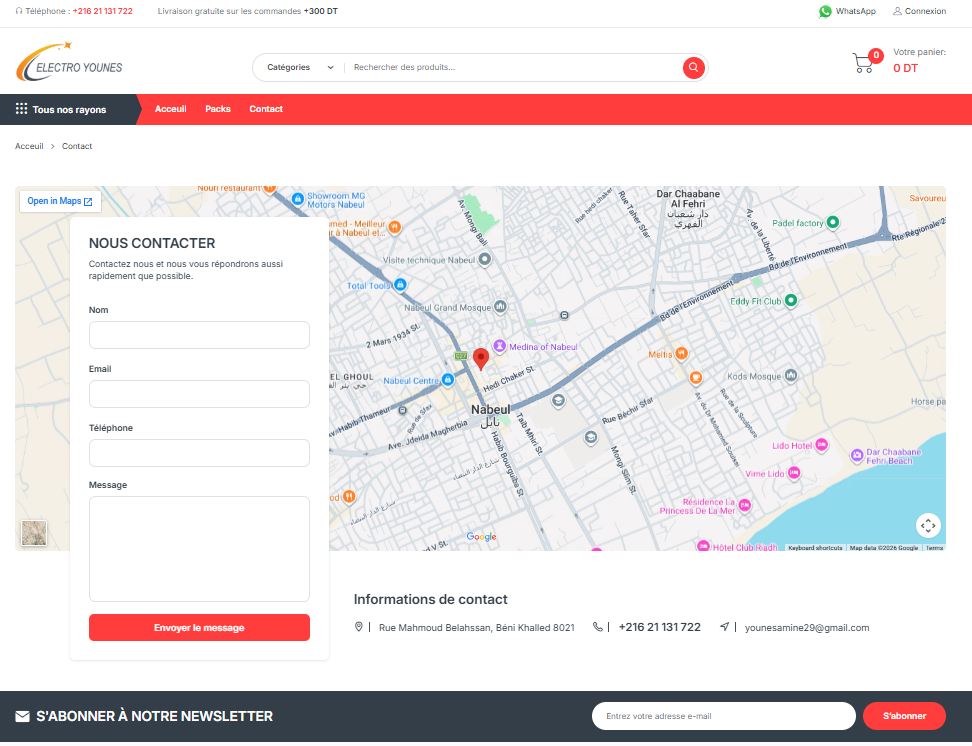Send the form with Envoyer le message
972x746 pixels.
pyautogui.click(x=199, y=628)
